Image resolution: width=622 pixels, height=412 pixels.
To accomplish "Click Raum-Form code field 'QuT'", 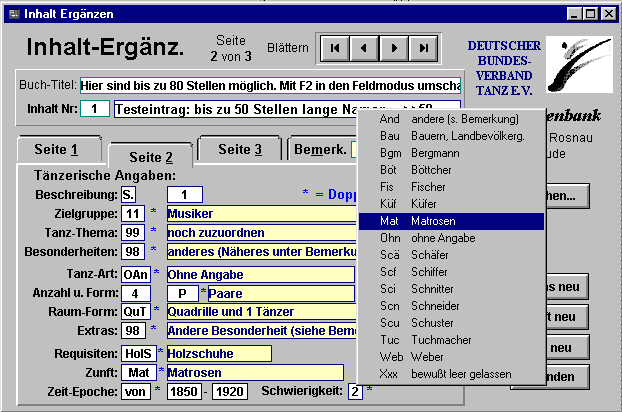I will point(136,312).
